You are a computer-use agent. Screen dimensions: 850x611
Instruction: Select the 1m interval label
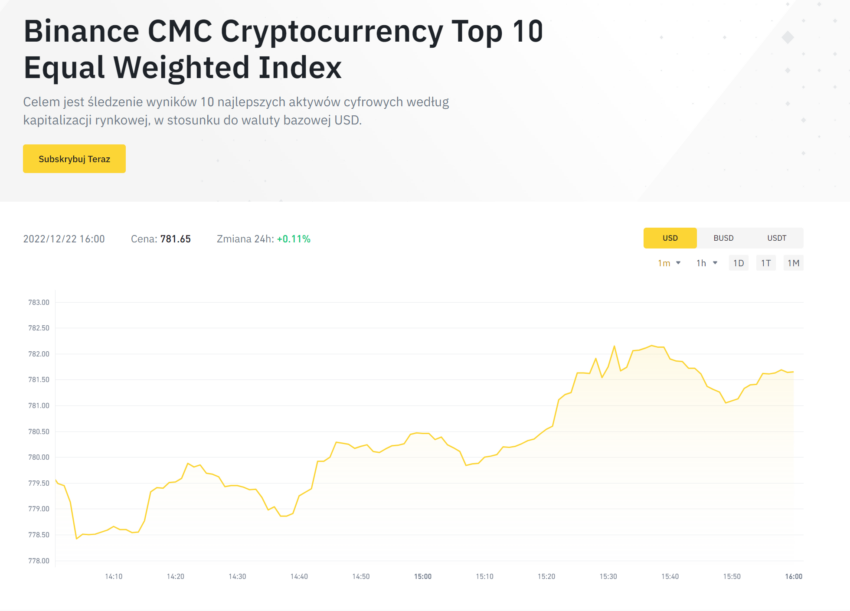coord(664,263)
